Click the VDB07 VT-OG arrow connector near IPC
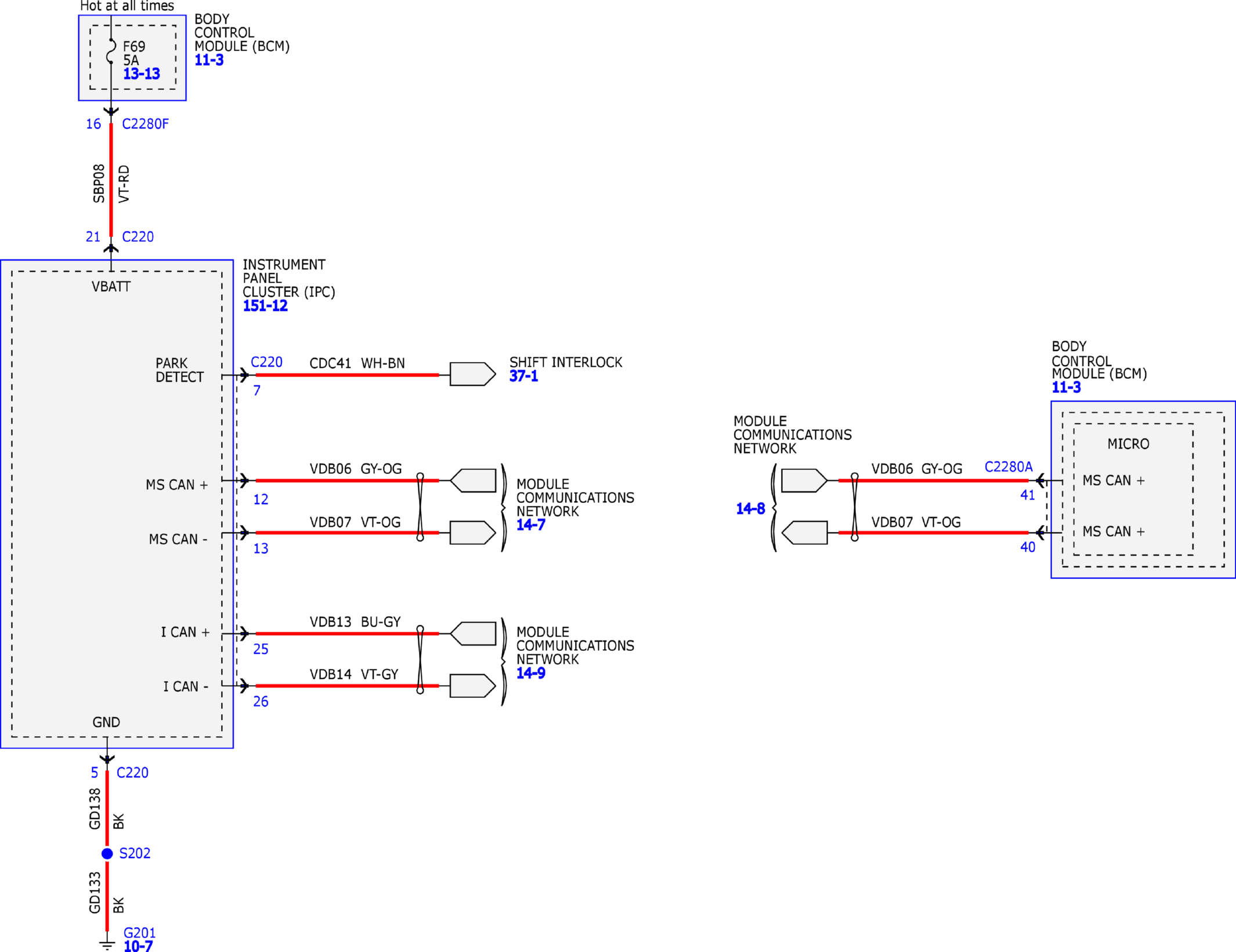1236x952 pixels. (x=473, y=533)
